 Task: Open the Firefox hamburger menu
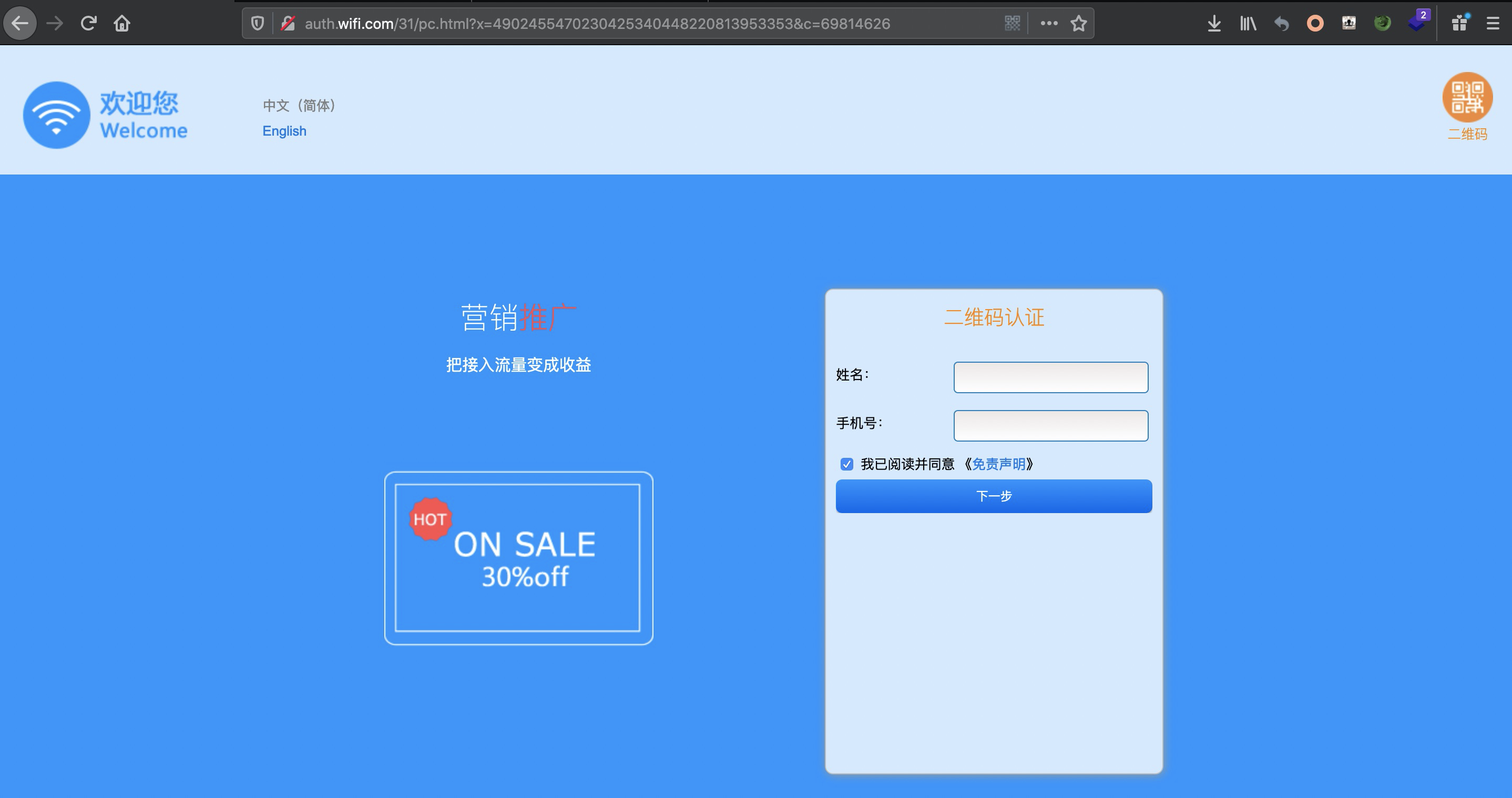[1493, 24]
